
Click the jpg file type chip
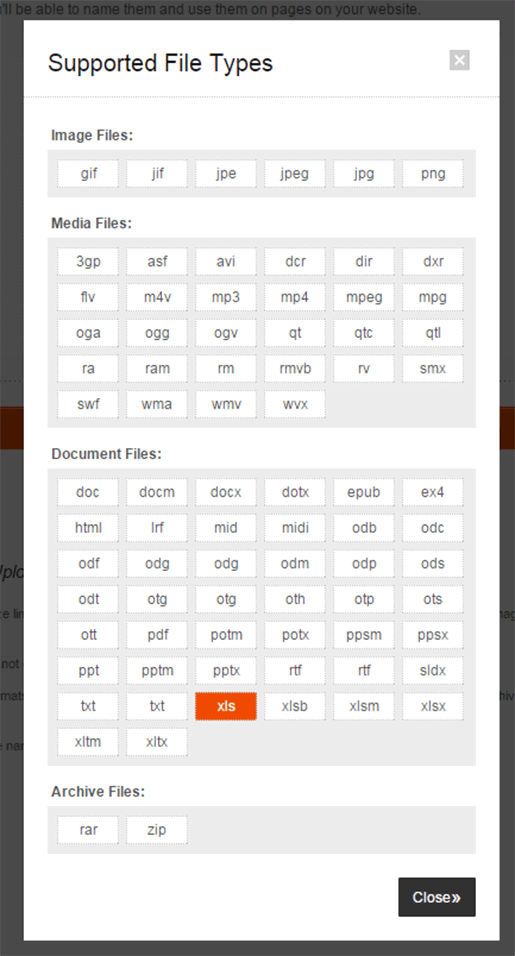364,173
